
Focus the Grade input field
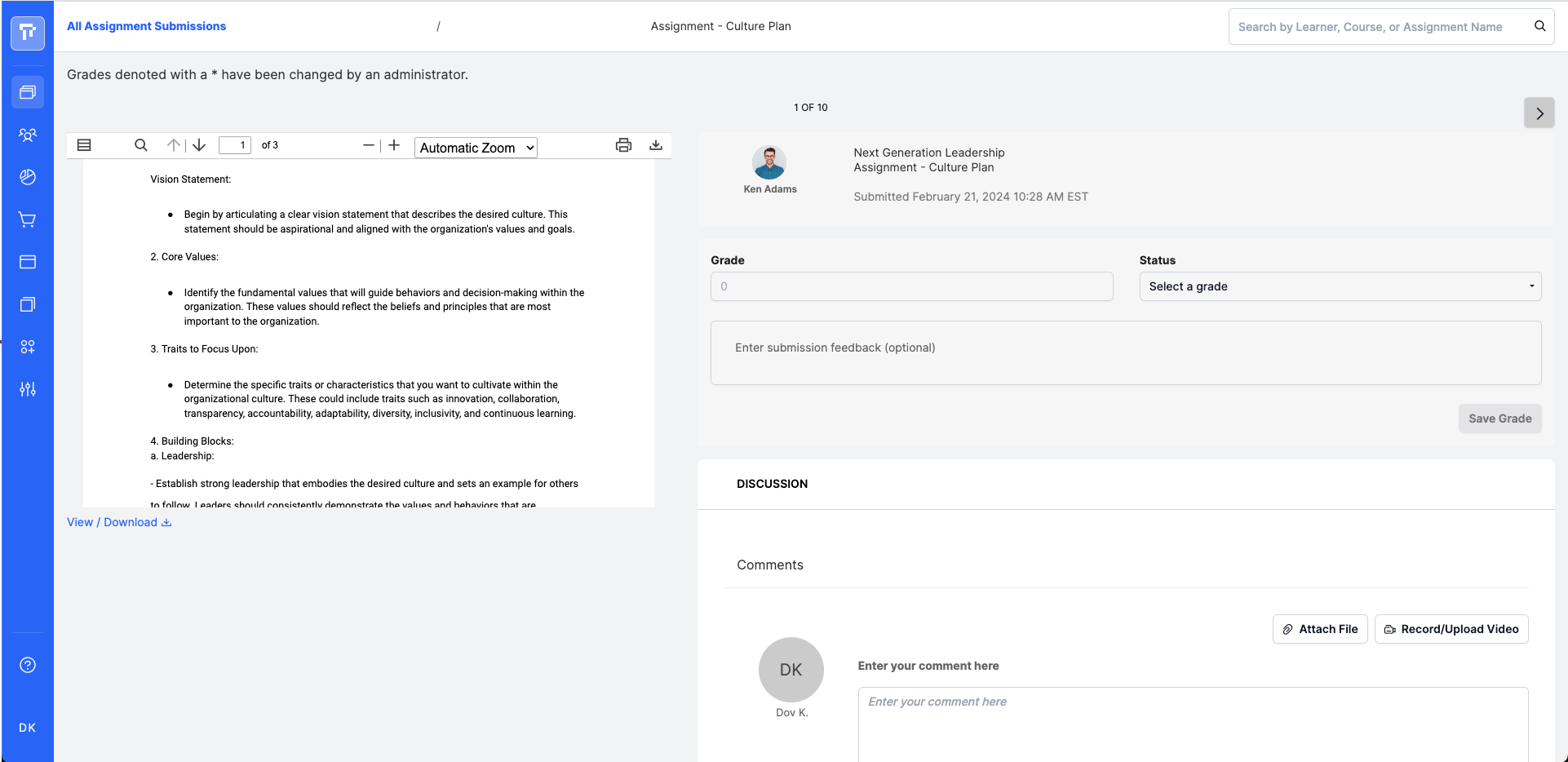(912, 286)
